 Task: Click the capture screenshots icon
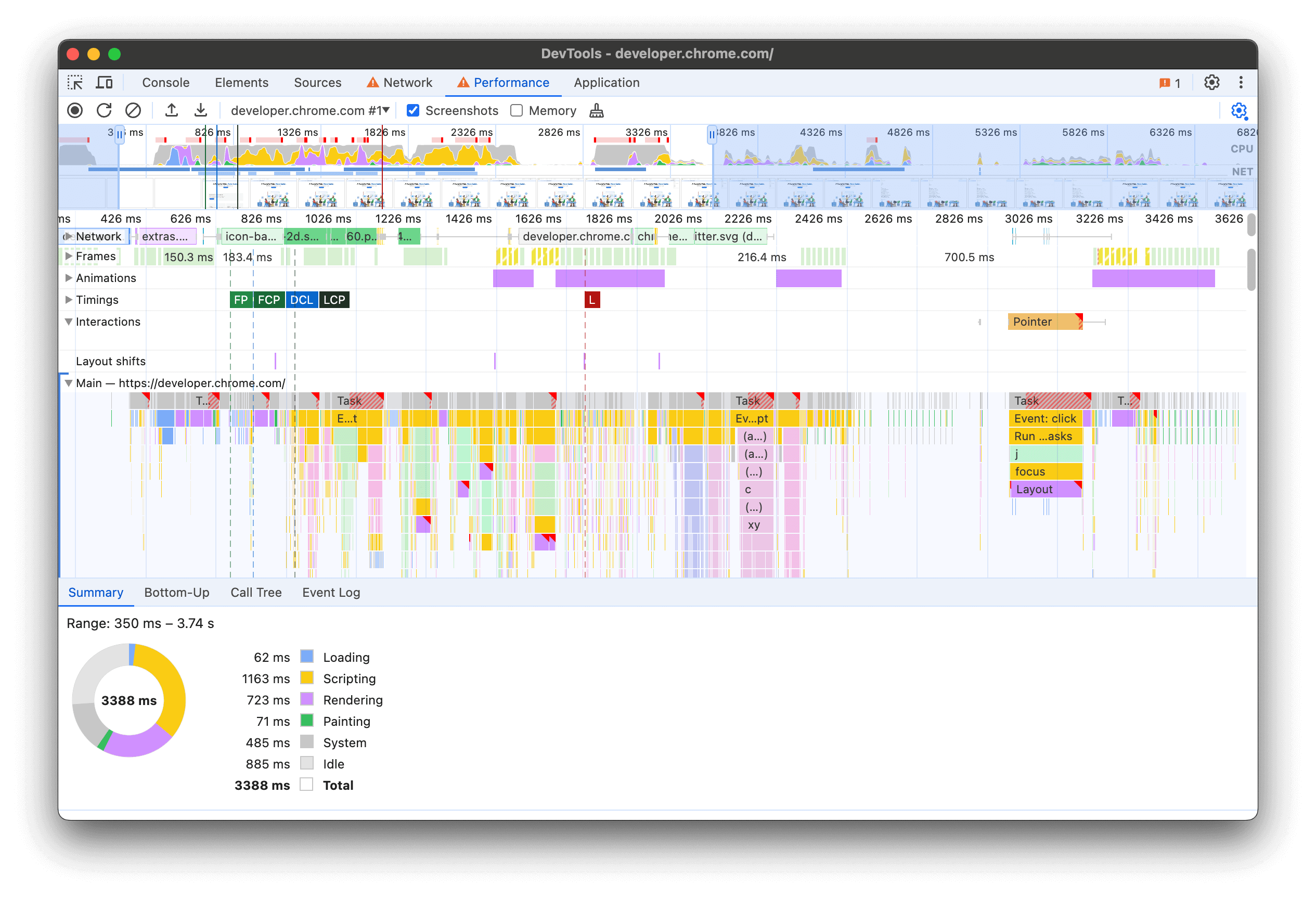(x=416, y=110)
